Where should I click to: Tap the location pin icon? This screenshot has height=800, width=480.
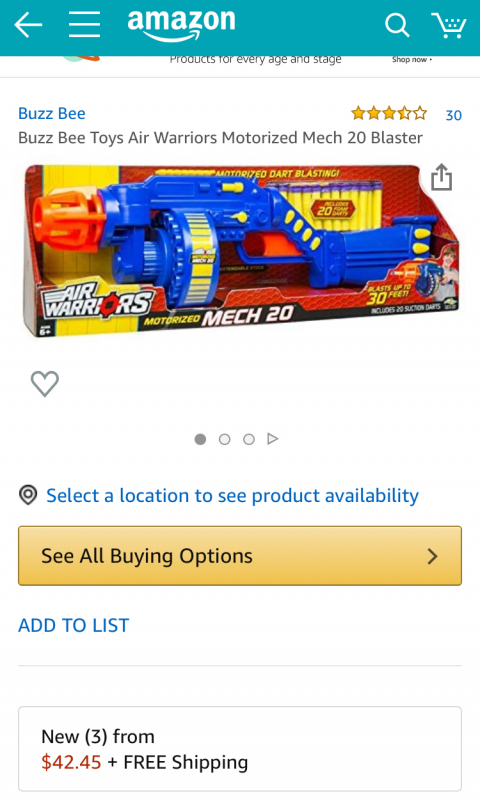point(28,495)
